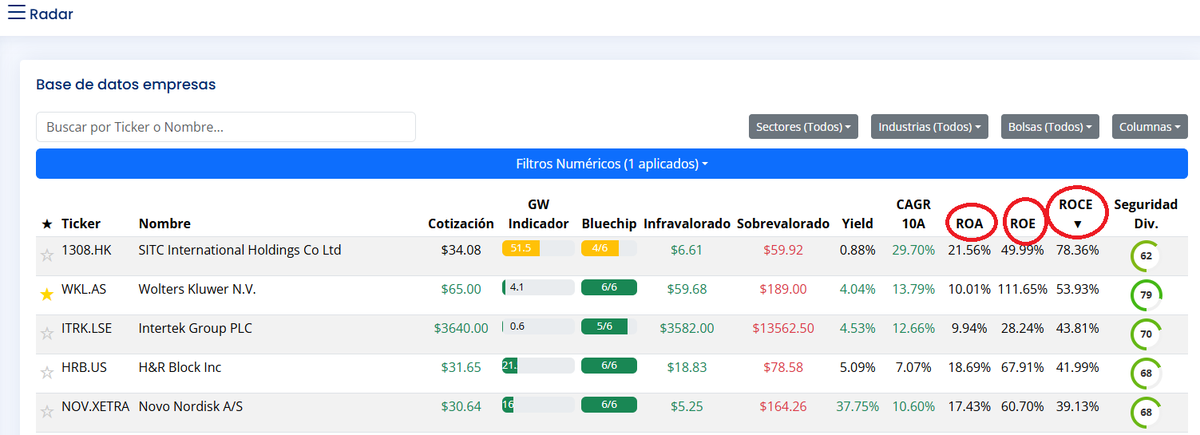Sort table by Yield column
The image size is (1200, 435).
pyautogui.click(x=857, y=224)
